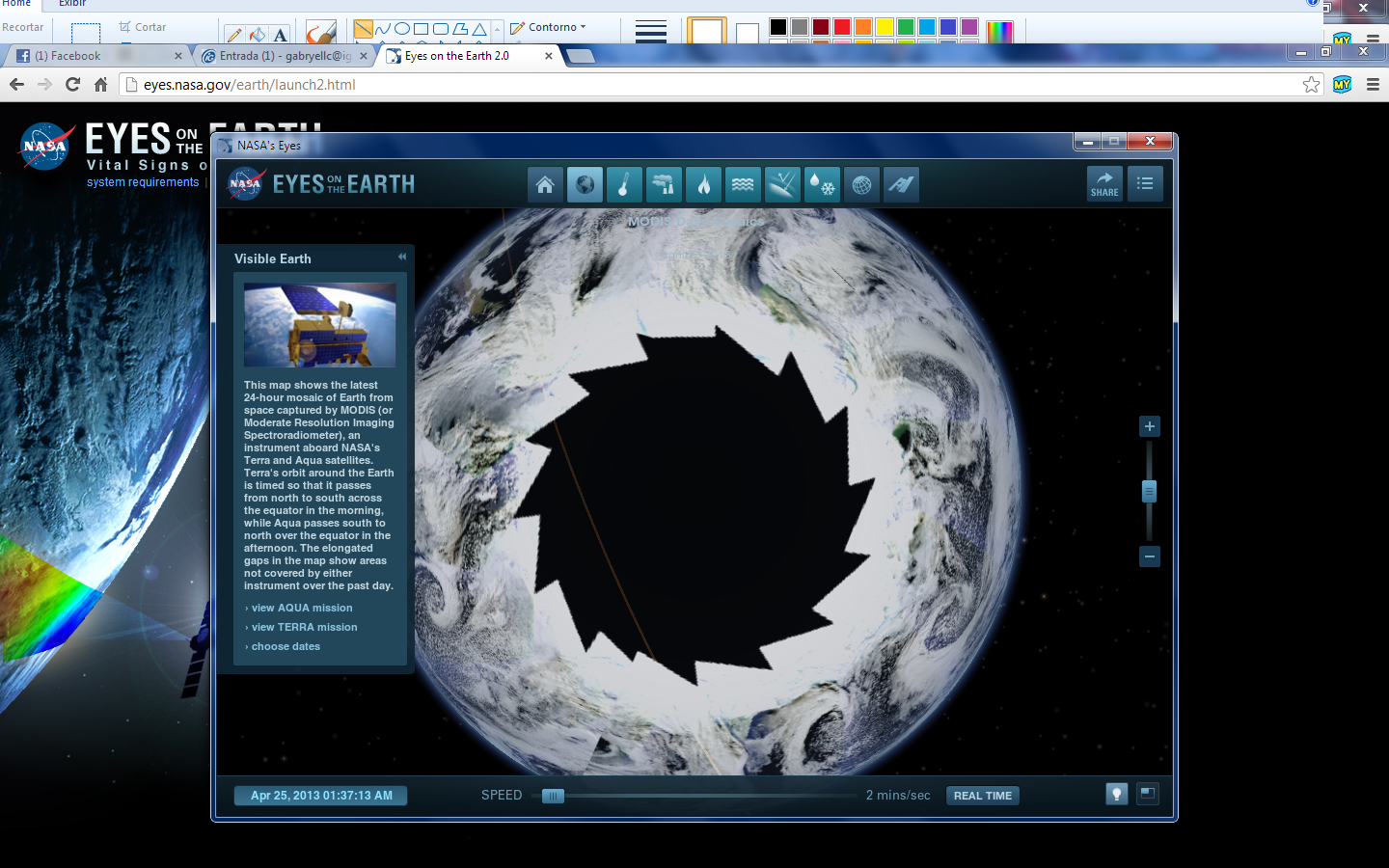1389x868 pixels.
Task: Open the Home ribbon tab in Paint
Action: (16, 4)
